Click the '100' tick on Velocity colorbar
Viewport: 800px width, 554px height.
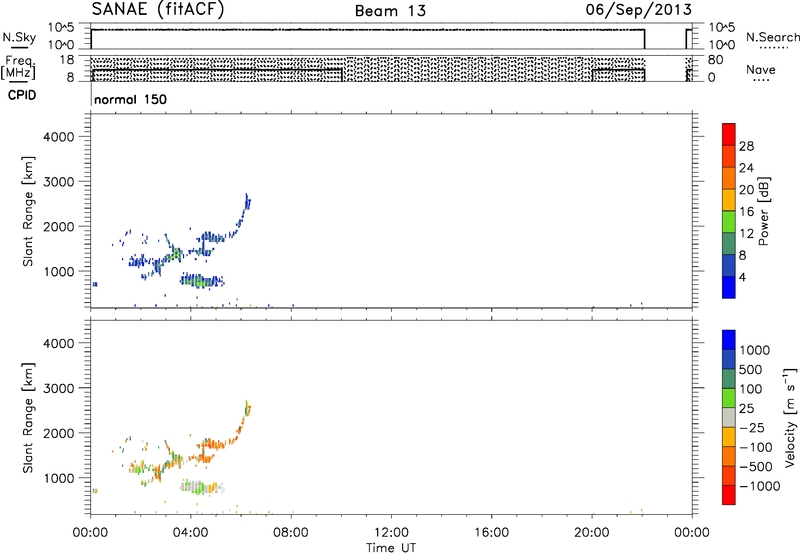pyautogui.click(x=749, y=389)
